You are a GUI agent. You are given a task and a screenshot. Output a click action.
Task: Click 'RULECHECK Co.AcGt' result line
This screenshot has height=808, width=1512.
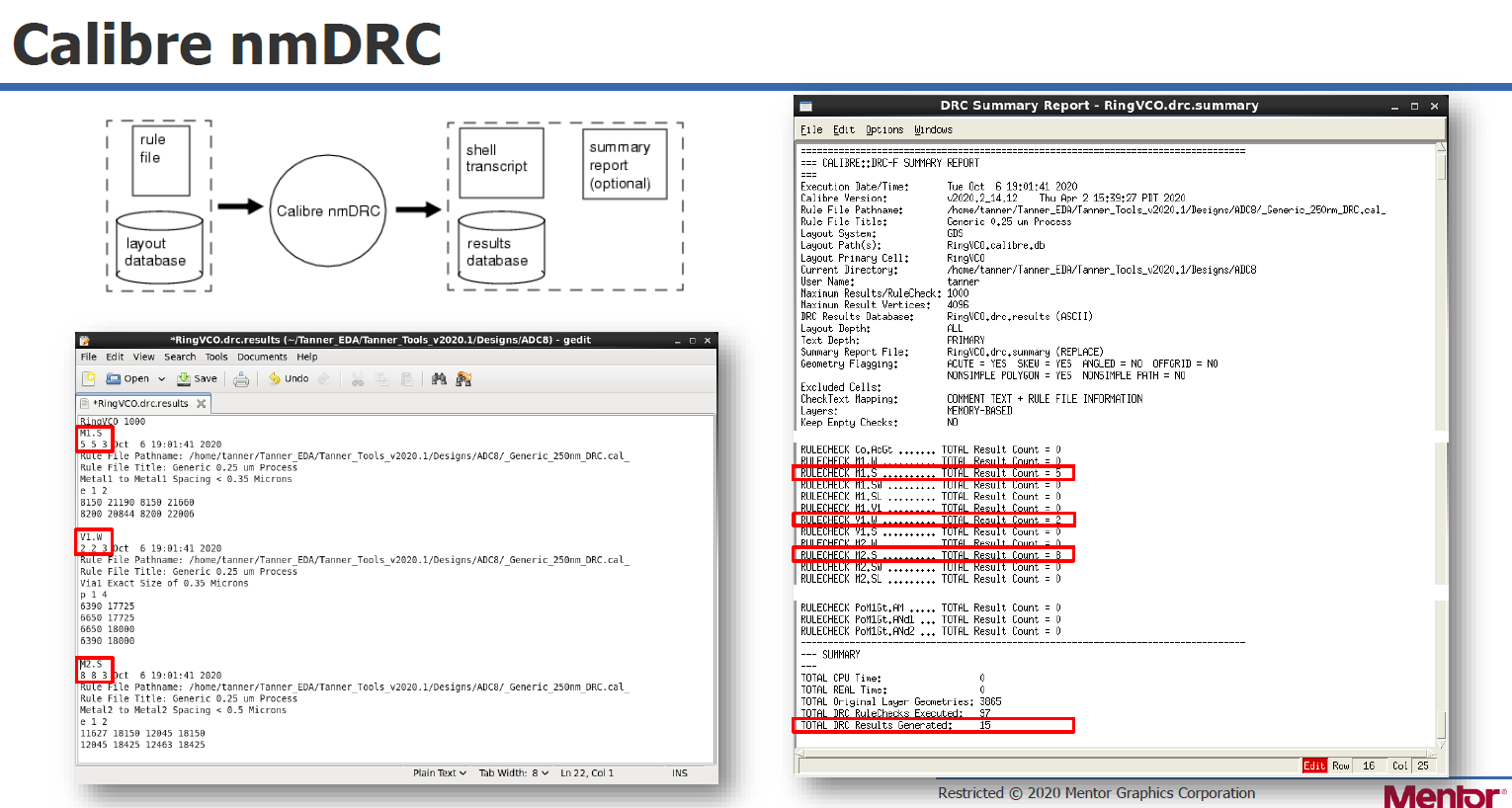click(931, 449)
